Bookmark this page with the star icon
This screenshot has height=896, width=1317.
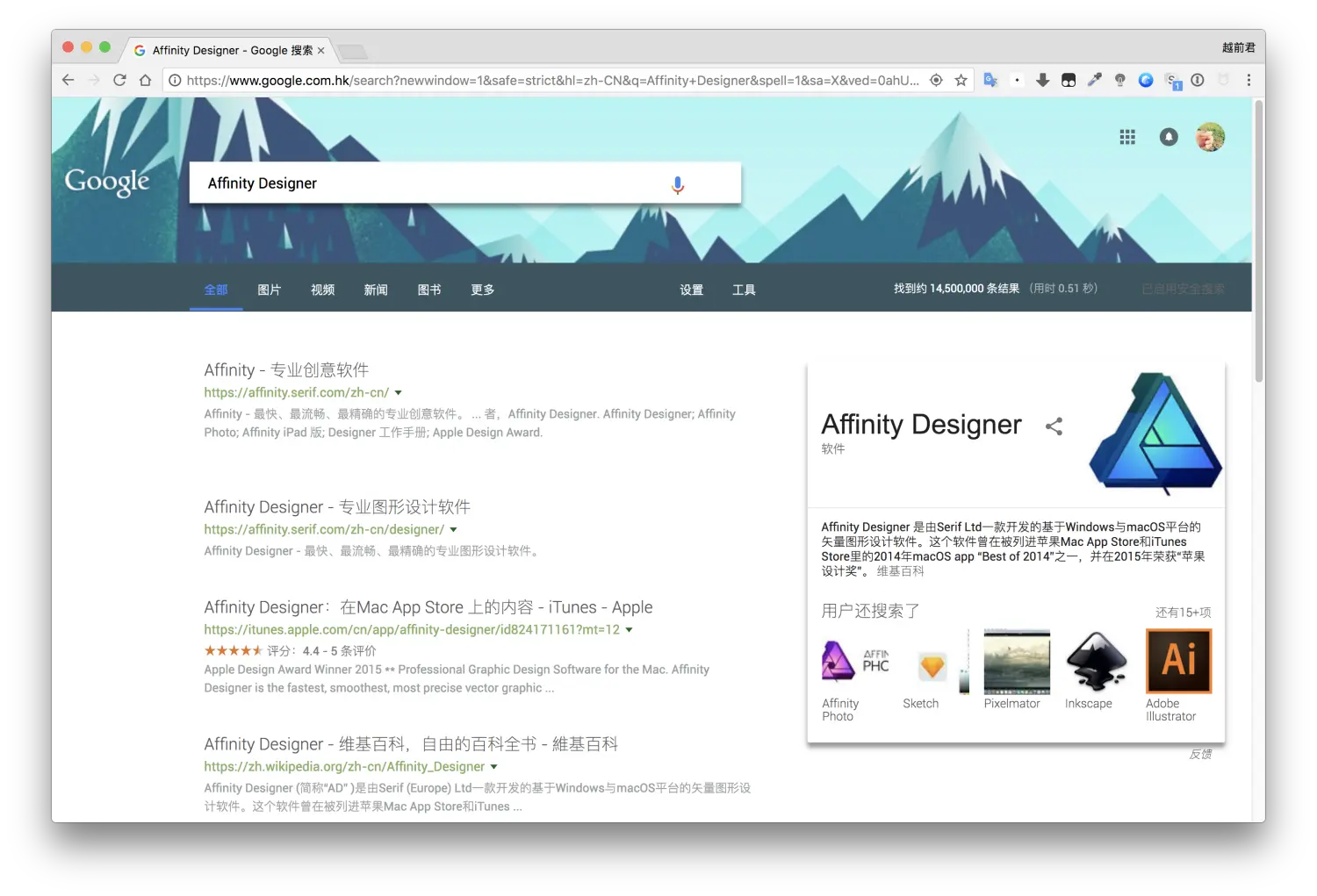click(961, 80)
